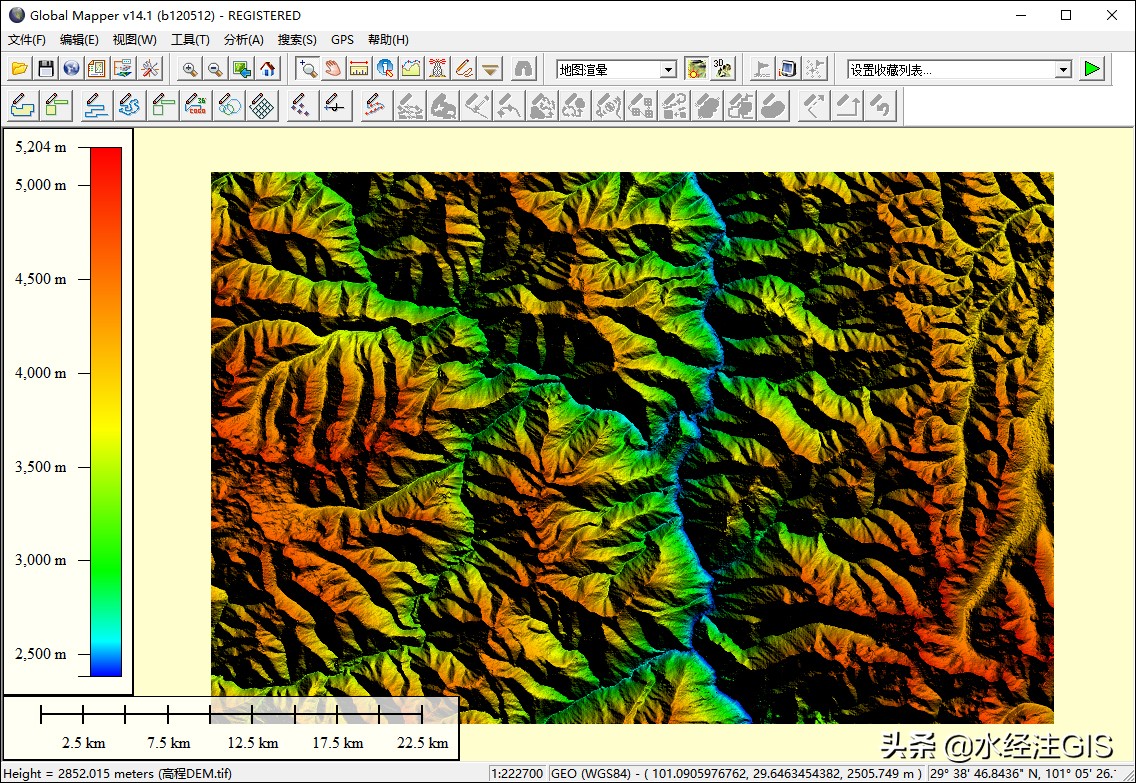Toggle hill shading with the sun icon
Image resolution: width=1136 pixels, height=783 pixels.
pos(696,69)
